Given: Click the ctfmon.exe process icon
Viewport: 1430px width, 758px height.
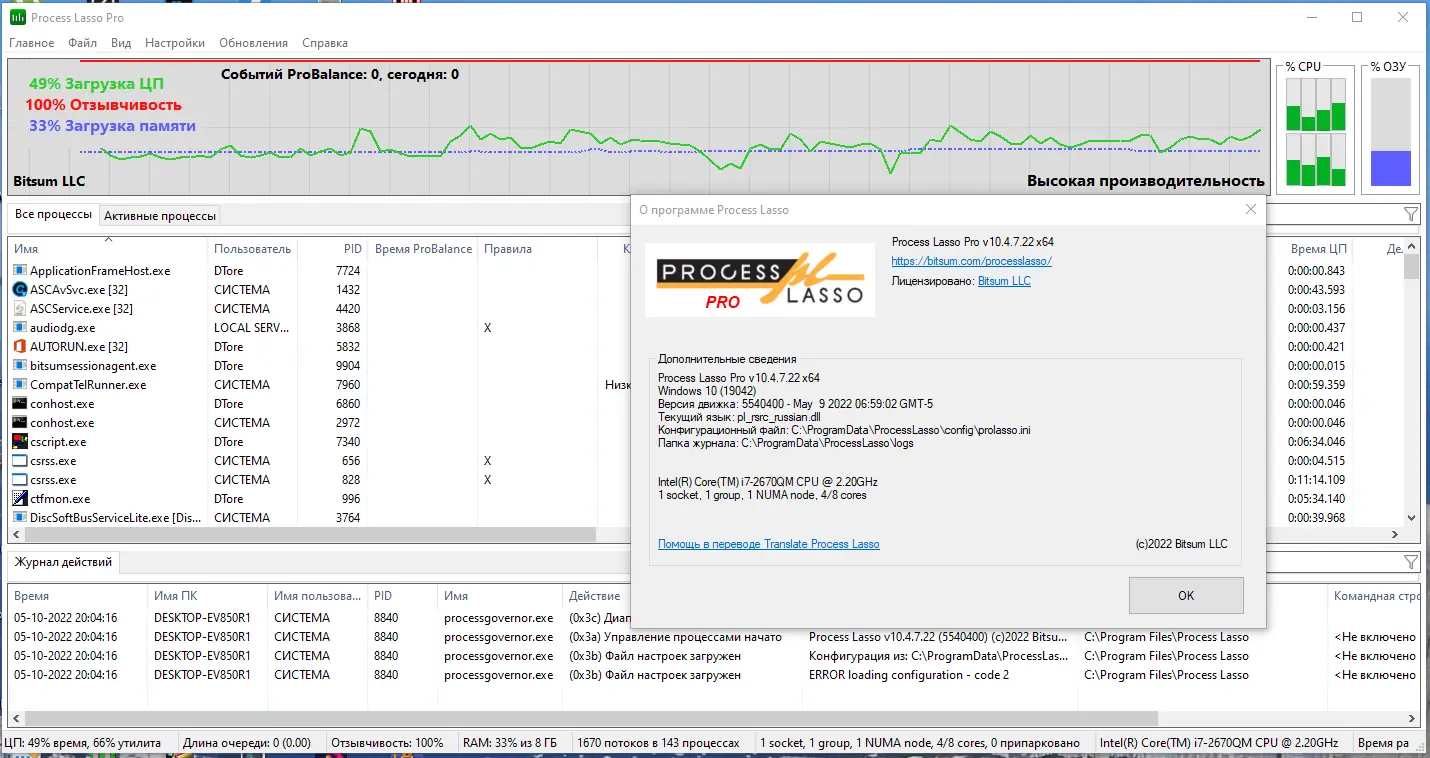Looking at the screenshot, I should coord(19,498).
